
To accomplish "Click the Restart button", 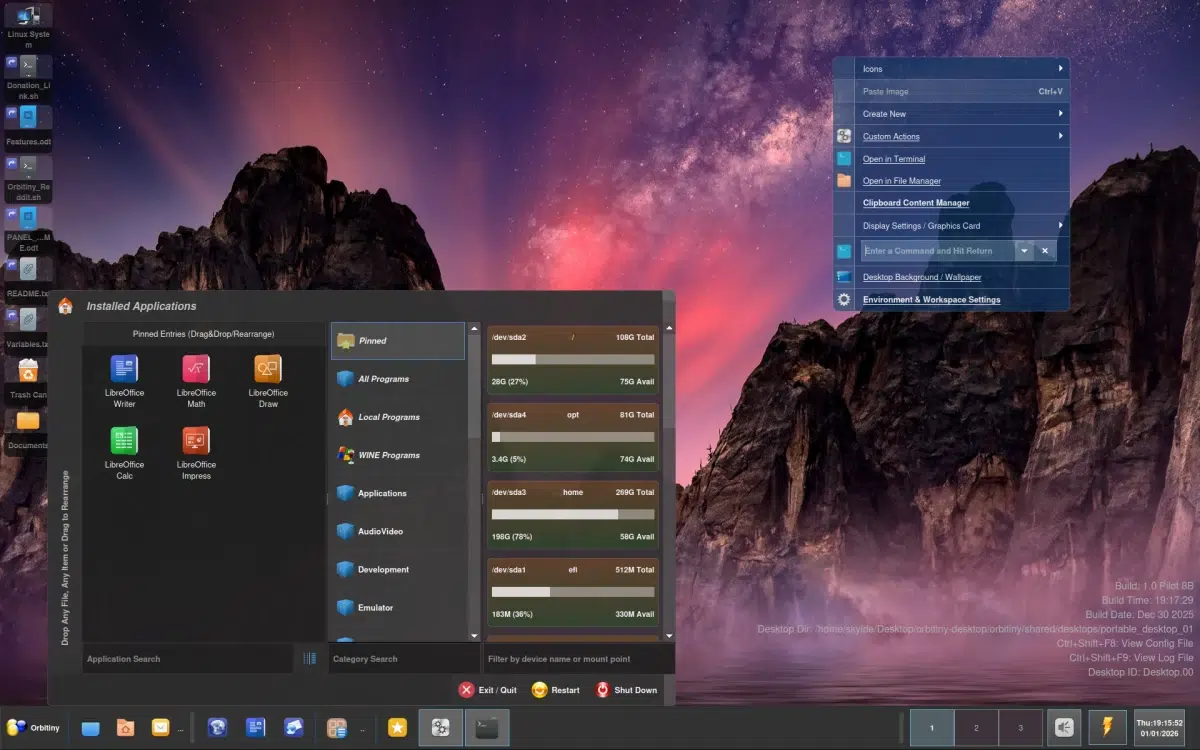I will point(555,690).
